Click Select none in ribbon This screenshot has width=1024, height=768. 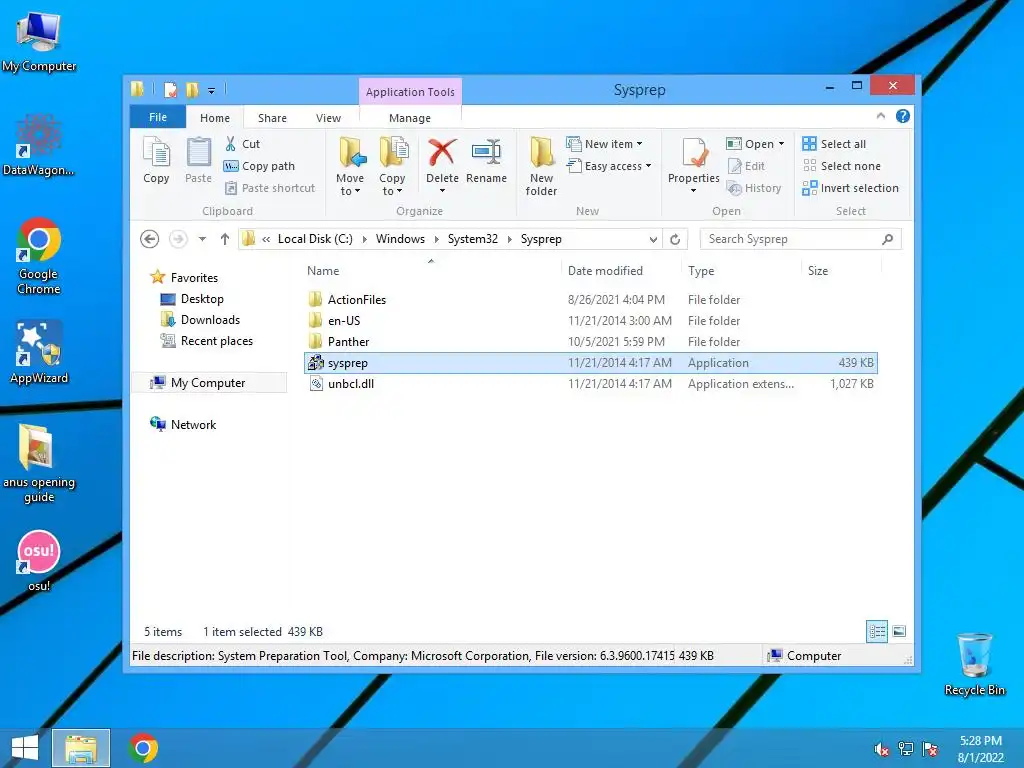[x=841, y=166]
